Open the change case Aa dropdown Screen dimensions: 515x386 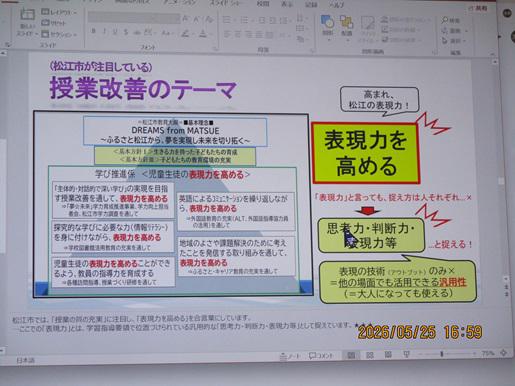(x=166, y=33)
